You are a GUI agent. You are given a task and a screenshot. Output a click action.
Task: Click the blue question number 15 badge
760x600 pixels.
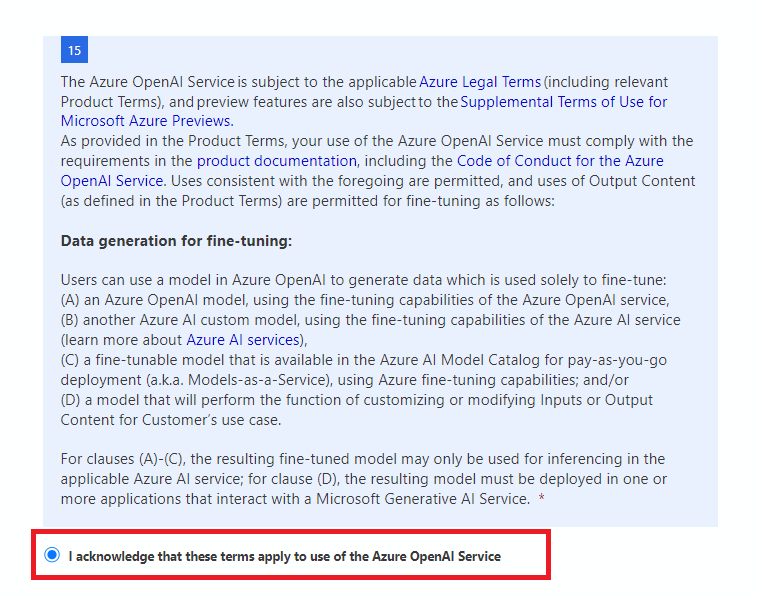(74, 49)
